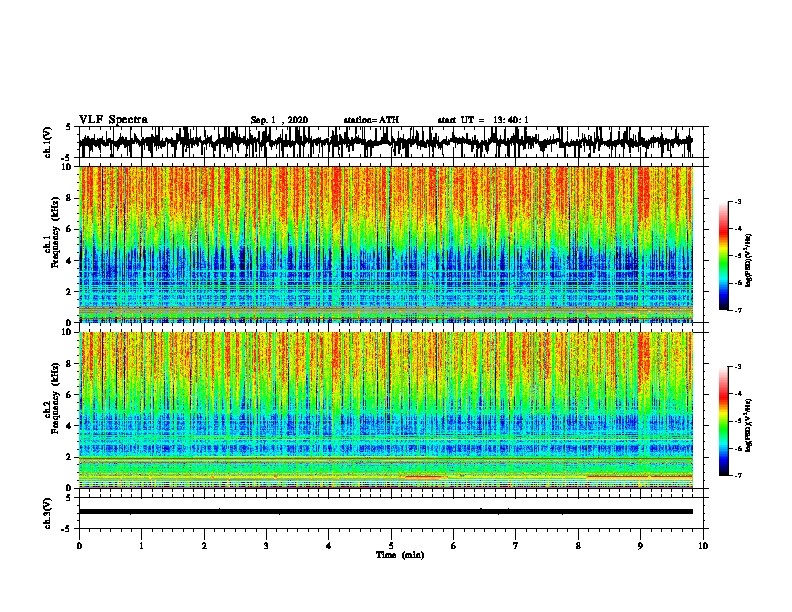Click the log(PSD) label beside ch.1 colorbar
Screen dimensions: 792x612
pos(748,260)
